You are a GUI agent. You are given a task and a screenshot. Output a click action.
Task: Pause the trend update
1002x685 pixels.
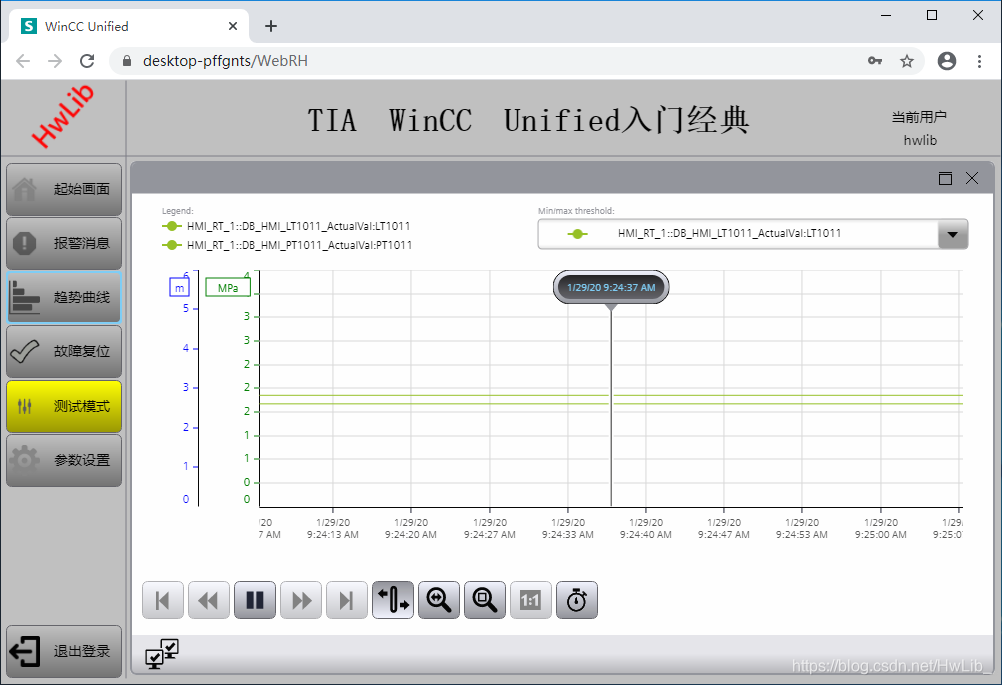pos(254,600)
